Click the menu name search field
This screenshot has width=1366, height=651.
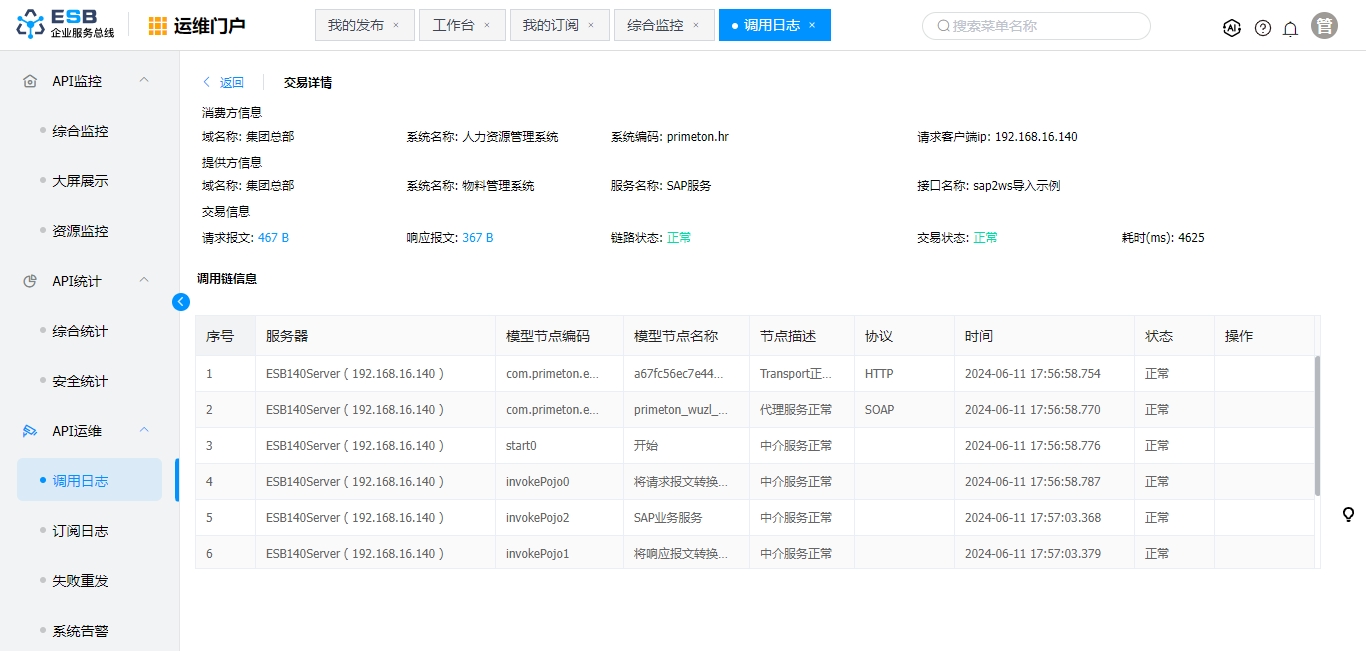click(1040, 26)
